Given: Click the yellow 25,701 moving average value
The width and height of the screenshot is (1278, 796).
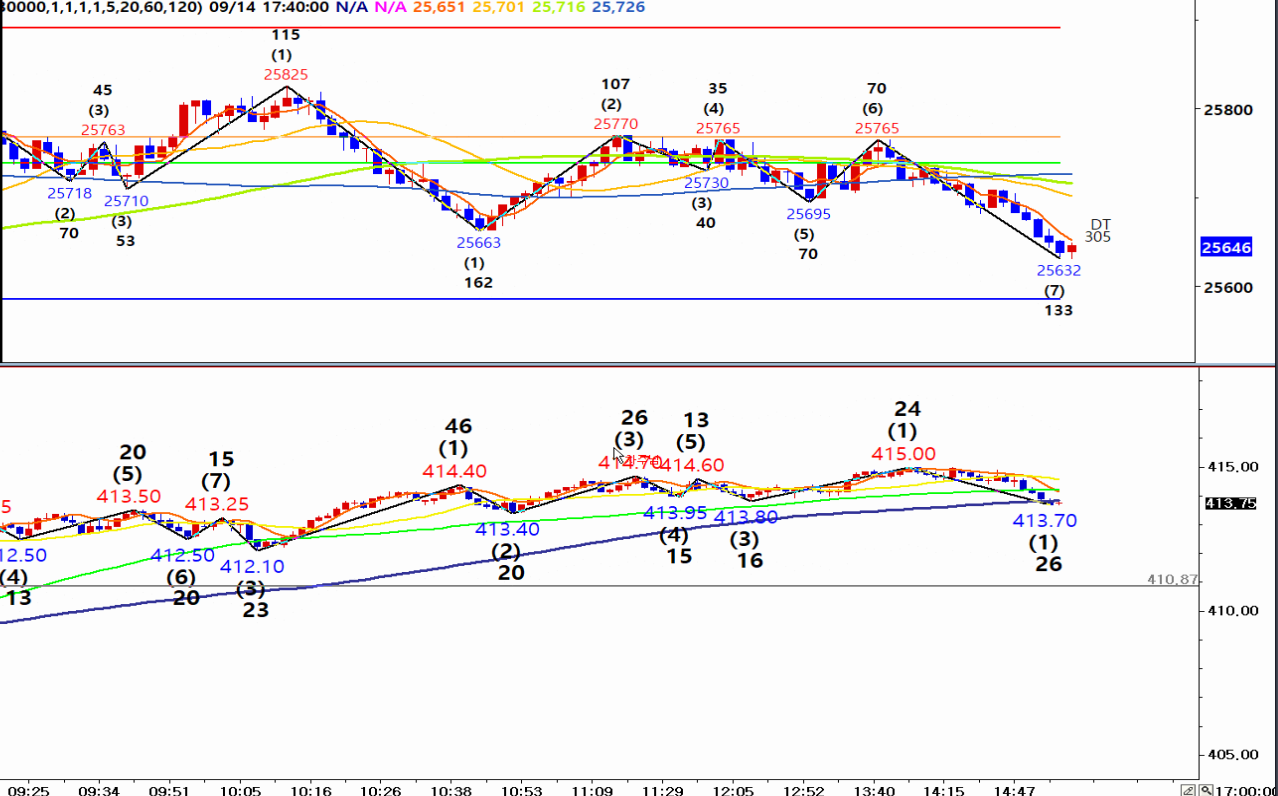Looking at the screenshot, I should point(501,7).
